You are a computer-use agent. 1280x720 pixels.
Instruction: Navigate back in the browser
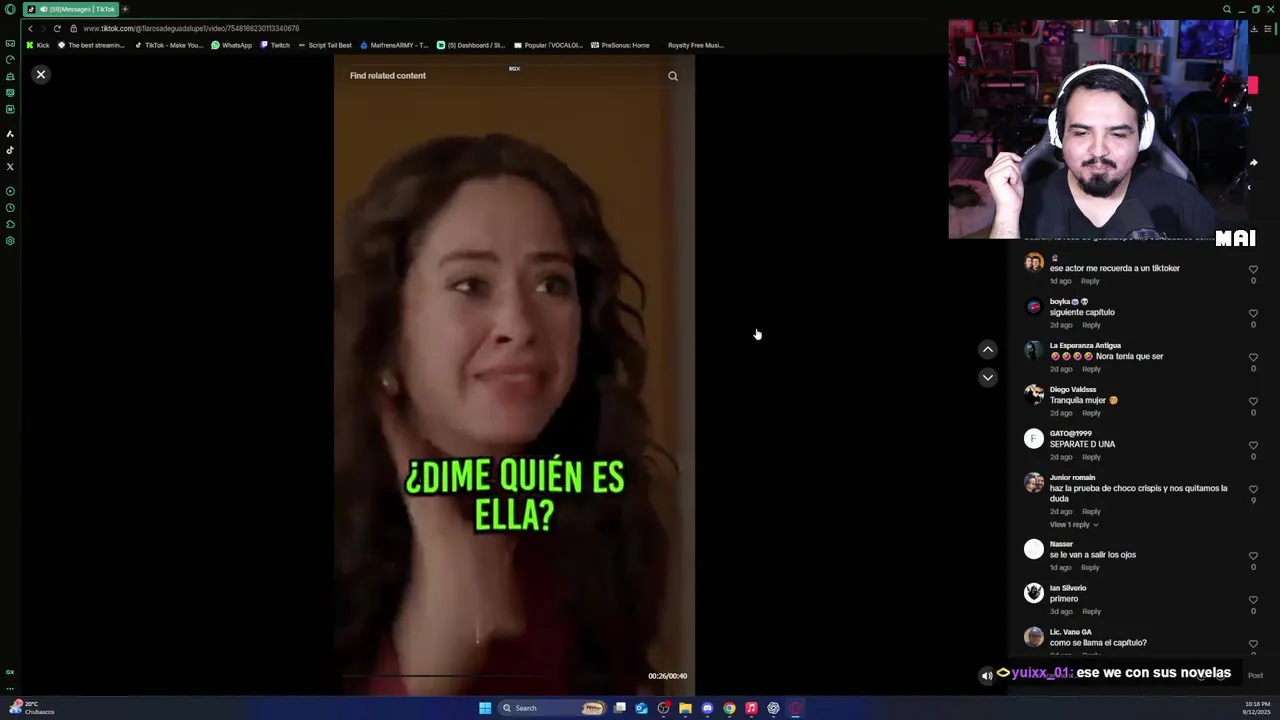(x=30, y=28)
